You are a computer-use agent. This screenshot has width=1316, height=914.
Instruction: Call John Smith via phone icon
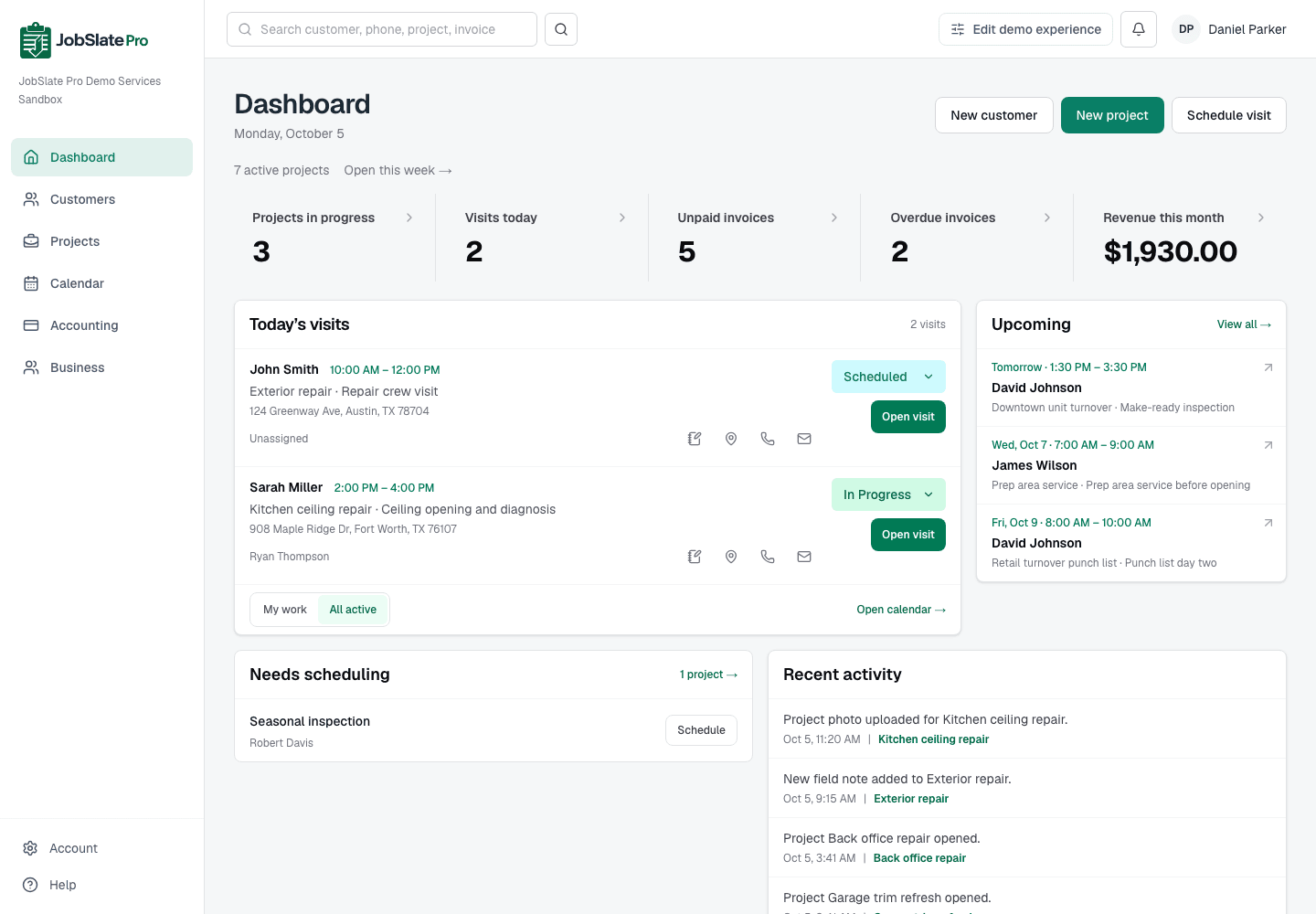[768, 439]
